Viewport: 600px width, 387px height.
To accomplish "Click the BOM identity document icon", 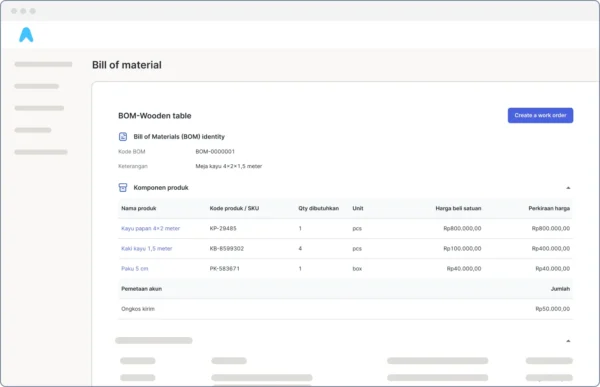I will pos(123,137).
